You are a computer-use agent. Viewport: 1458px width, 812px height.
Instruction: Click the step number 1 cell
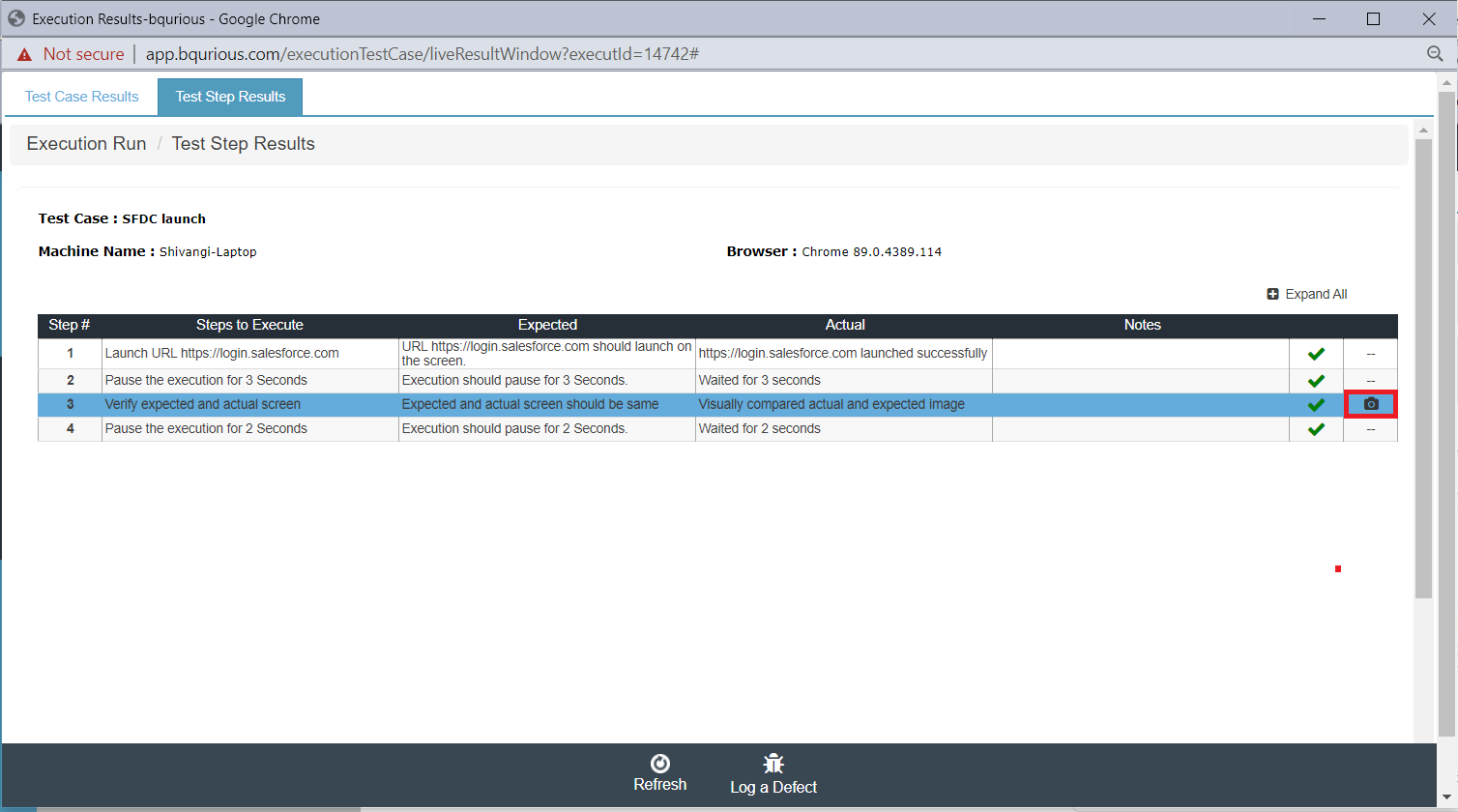click(70, 353)
